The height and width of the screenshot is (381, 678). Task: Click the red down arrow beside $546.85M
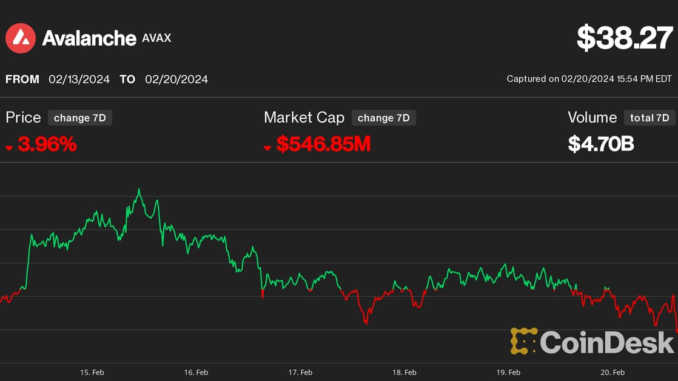point(267,148)
